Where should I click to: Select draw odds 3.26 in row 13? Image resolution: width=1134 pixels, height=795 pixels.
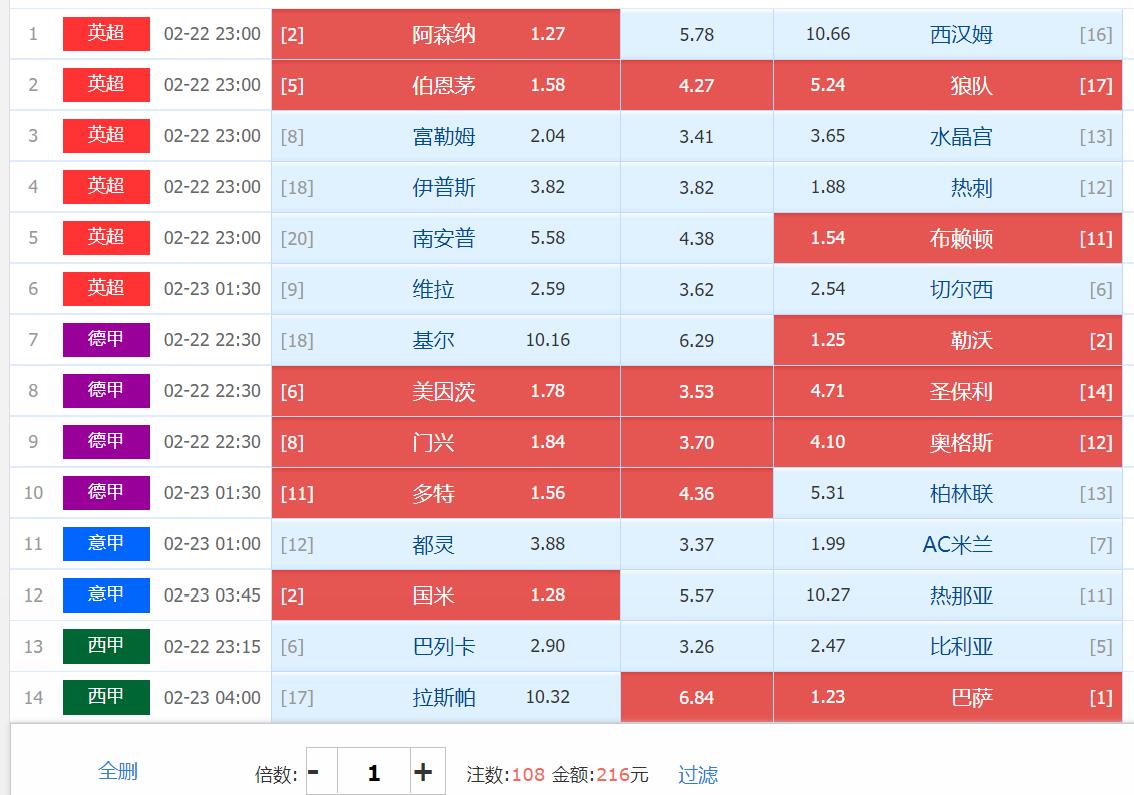[x=696, y=646]
